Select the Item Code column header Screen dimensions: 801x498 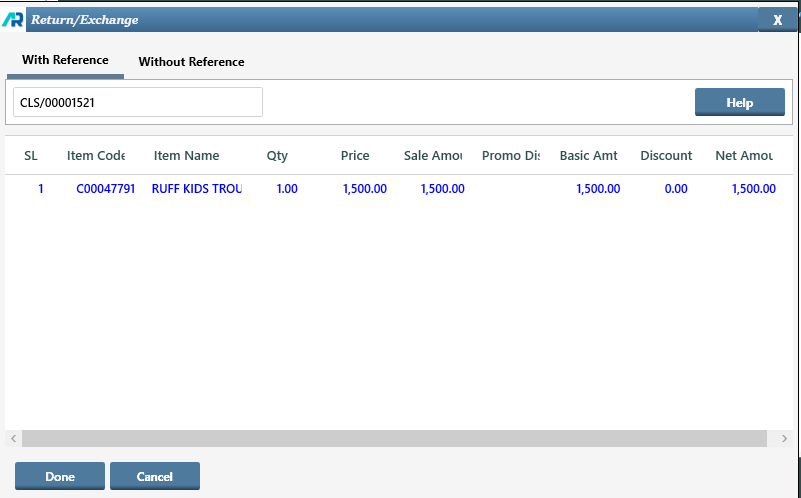coord(96,156)
